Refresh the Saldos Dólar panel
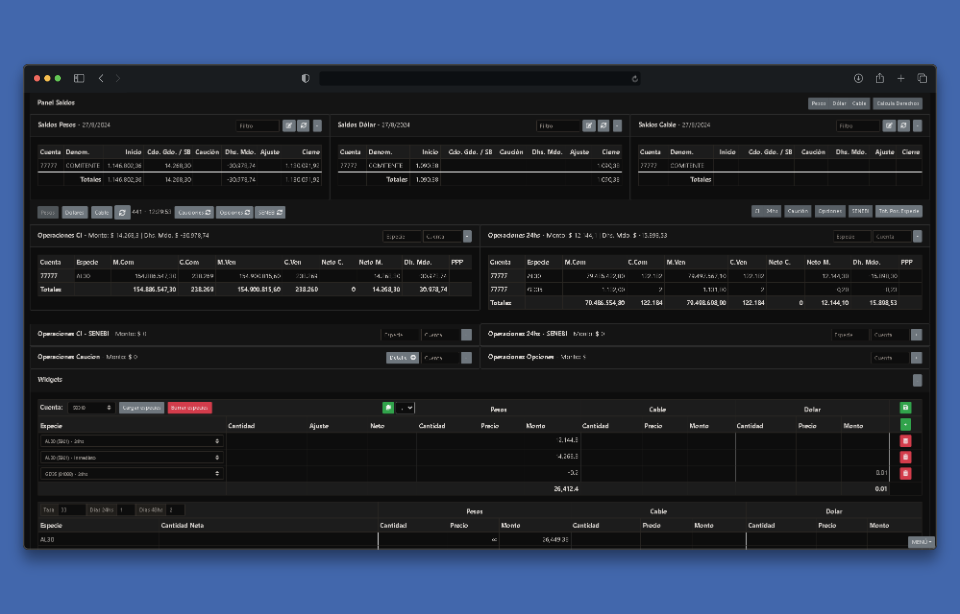 [603, 126]
